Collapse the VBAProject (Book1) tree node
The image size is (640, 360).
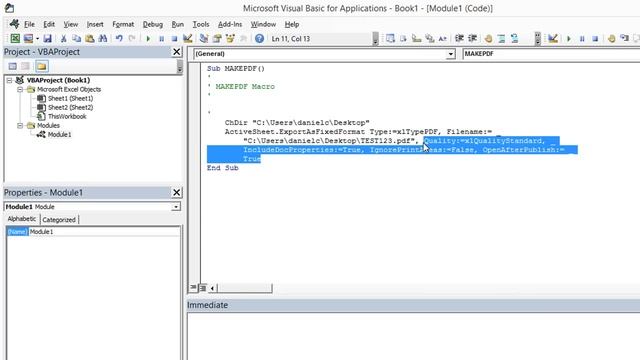[x=9, y=80]
